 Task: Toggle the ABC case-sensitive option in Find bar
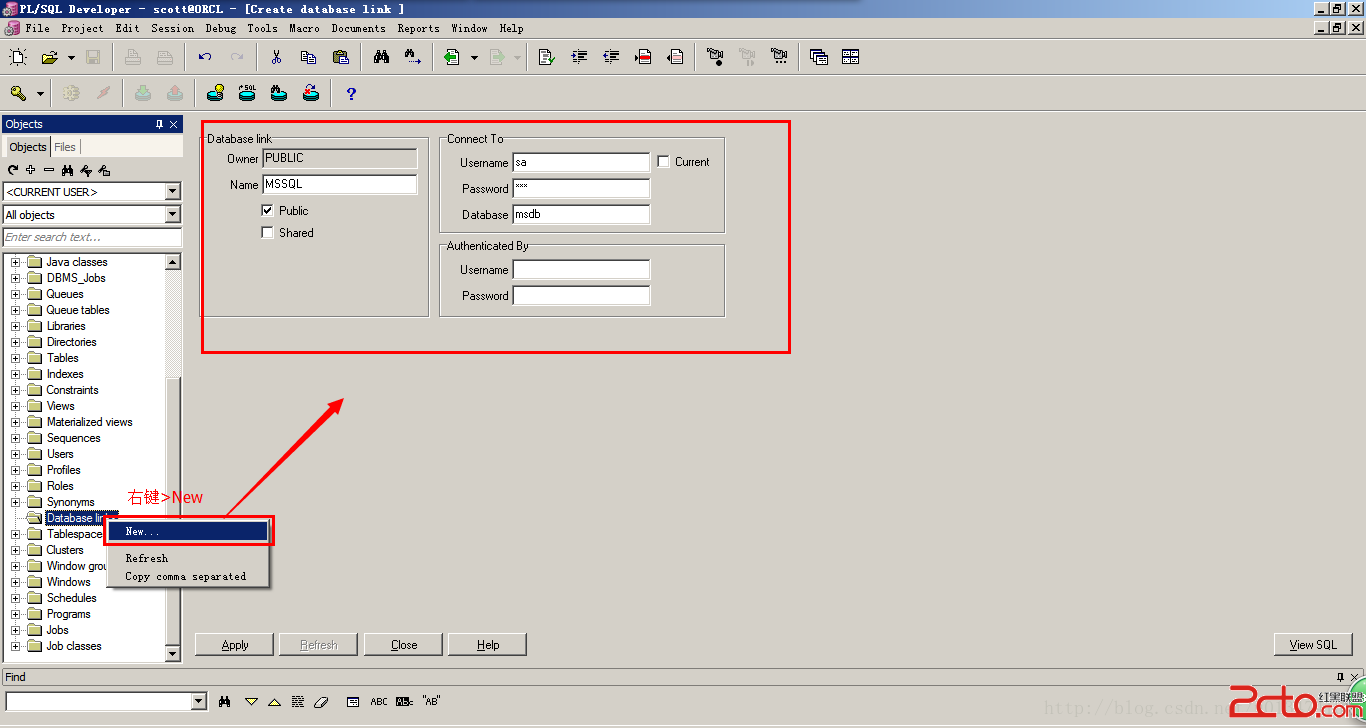pos(379,701)
